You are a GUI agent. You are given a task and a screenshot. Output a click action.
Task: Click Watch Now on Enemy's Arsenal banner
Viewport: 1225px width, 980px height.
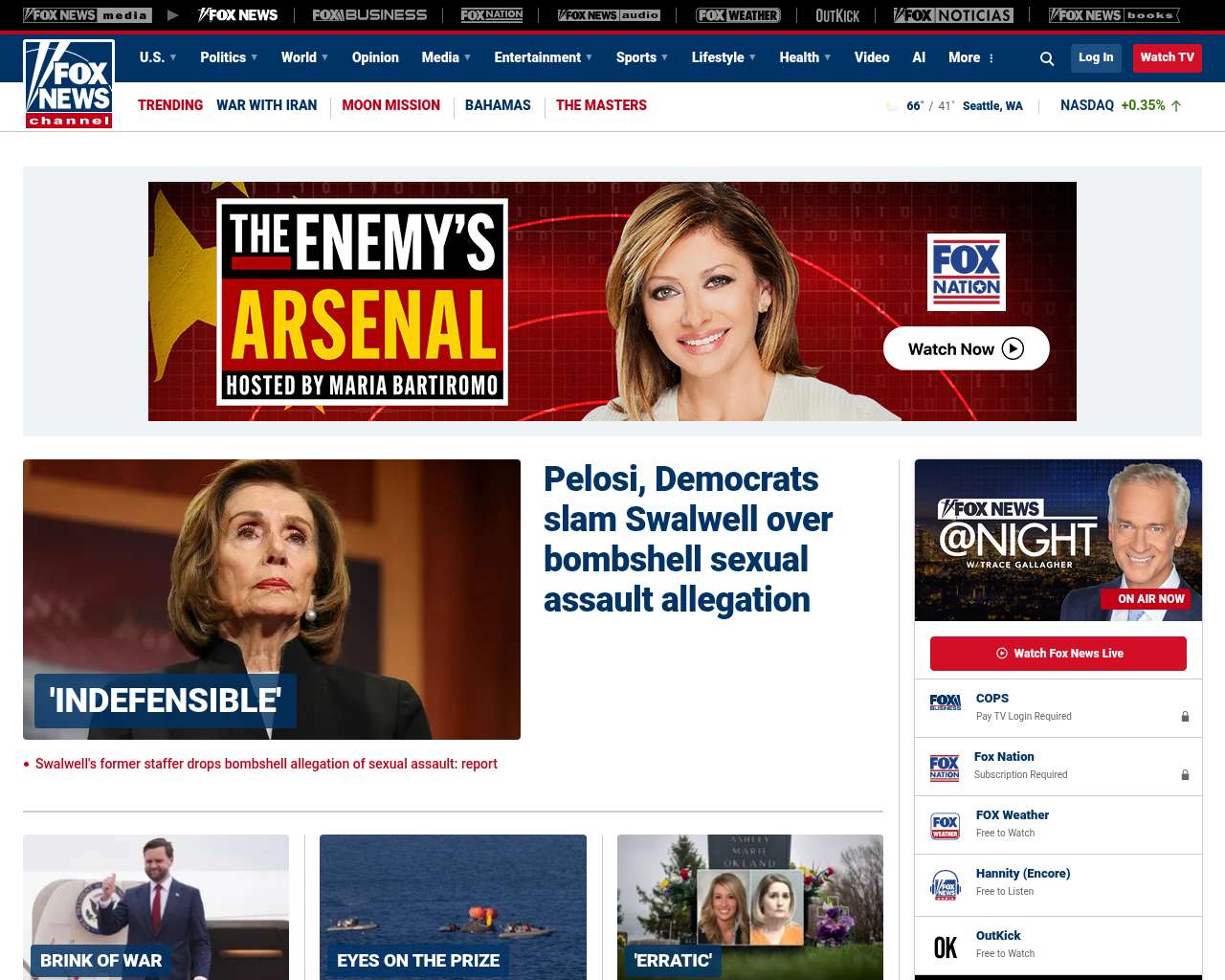click(966, 349)
